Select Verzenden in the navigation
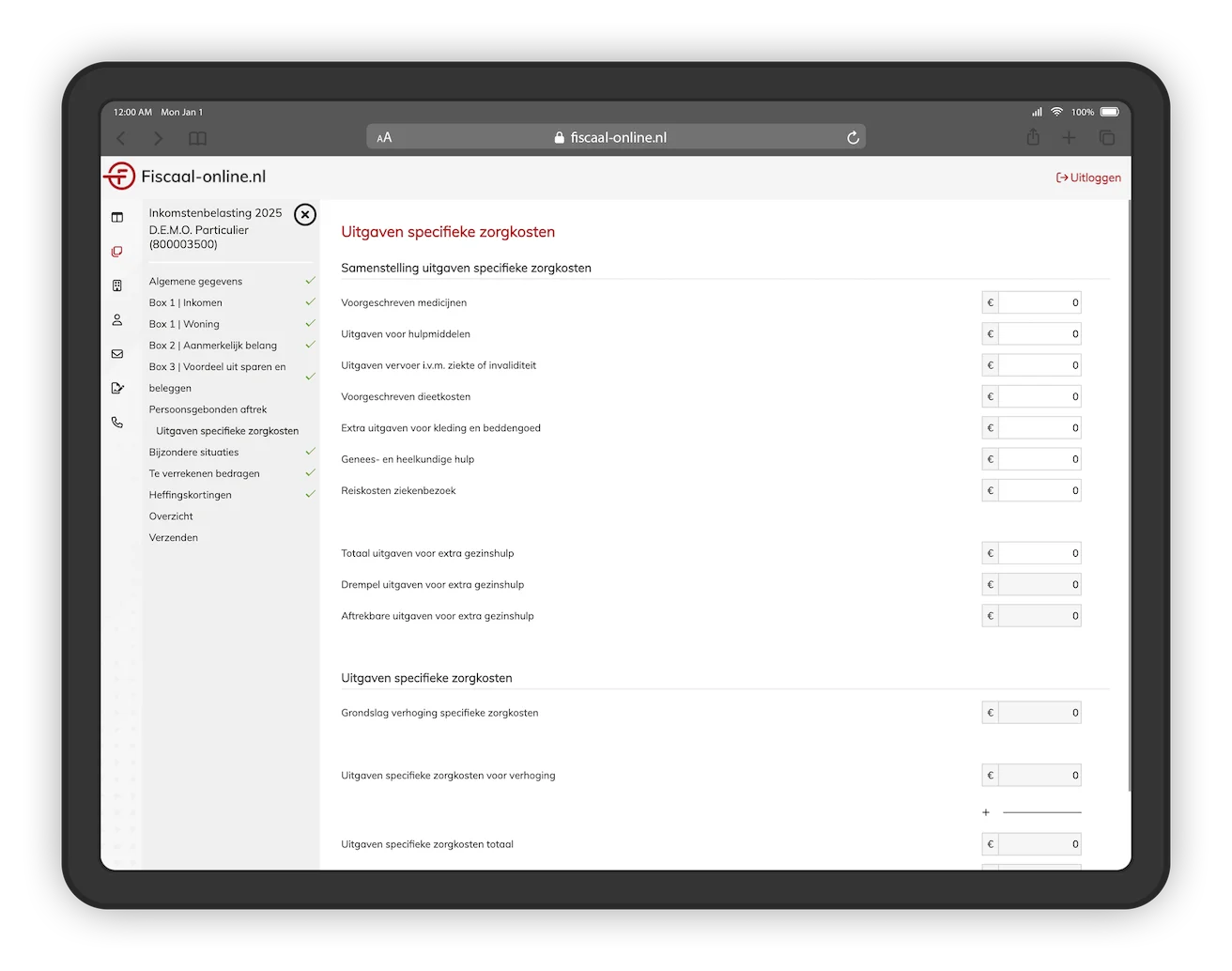Viewport: 1232px width, 971px height. (174, 538)
